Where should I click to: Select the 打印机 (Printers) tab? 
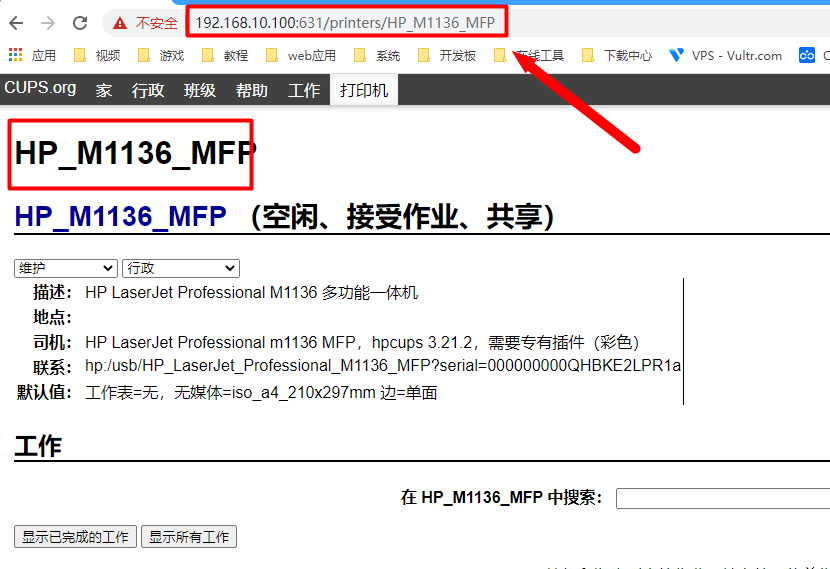pyautogui.click(x=364, y=90)
